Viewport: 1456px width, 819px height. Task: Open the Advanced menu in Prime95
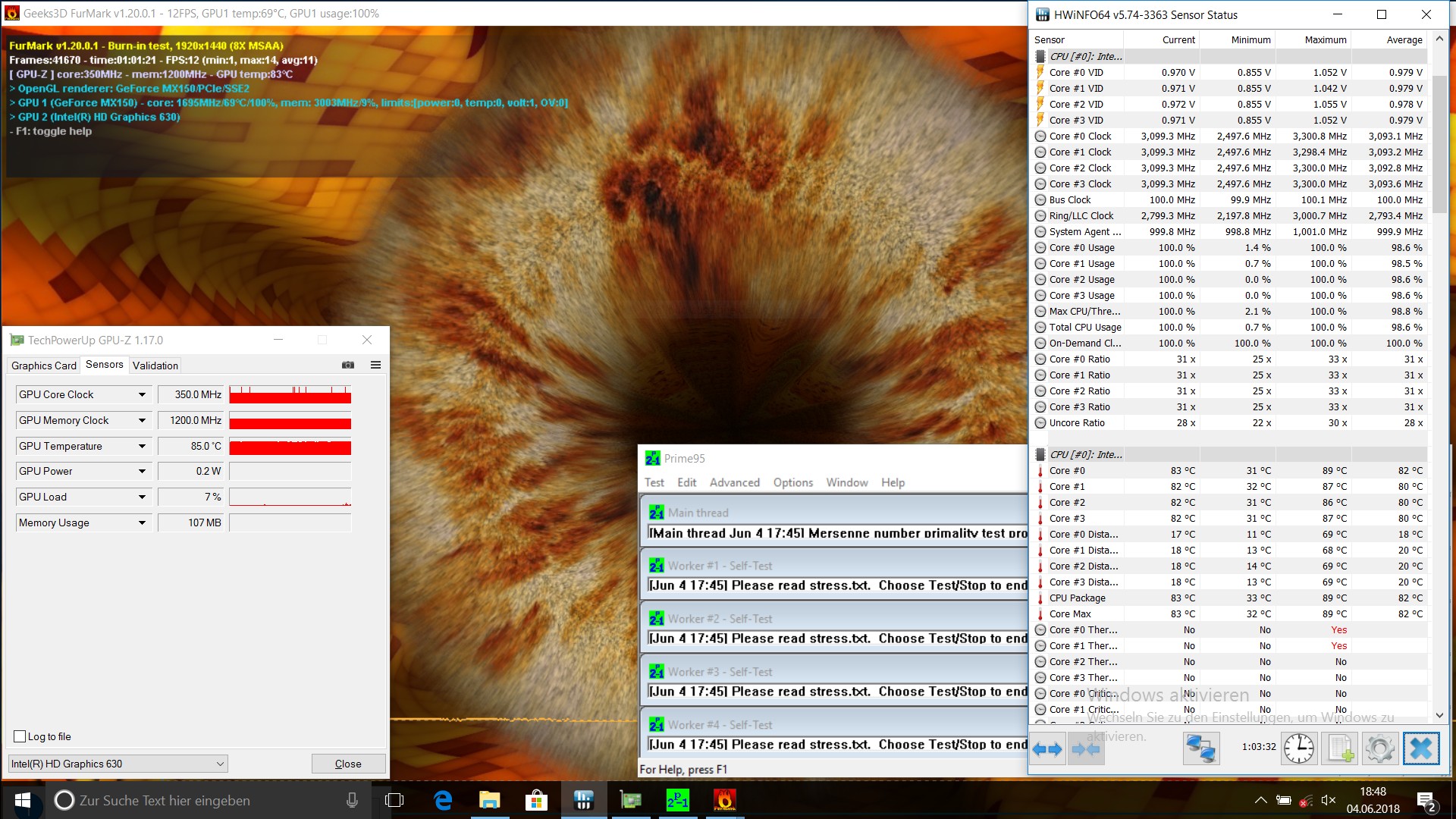coord(734,482)
